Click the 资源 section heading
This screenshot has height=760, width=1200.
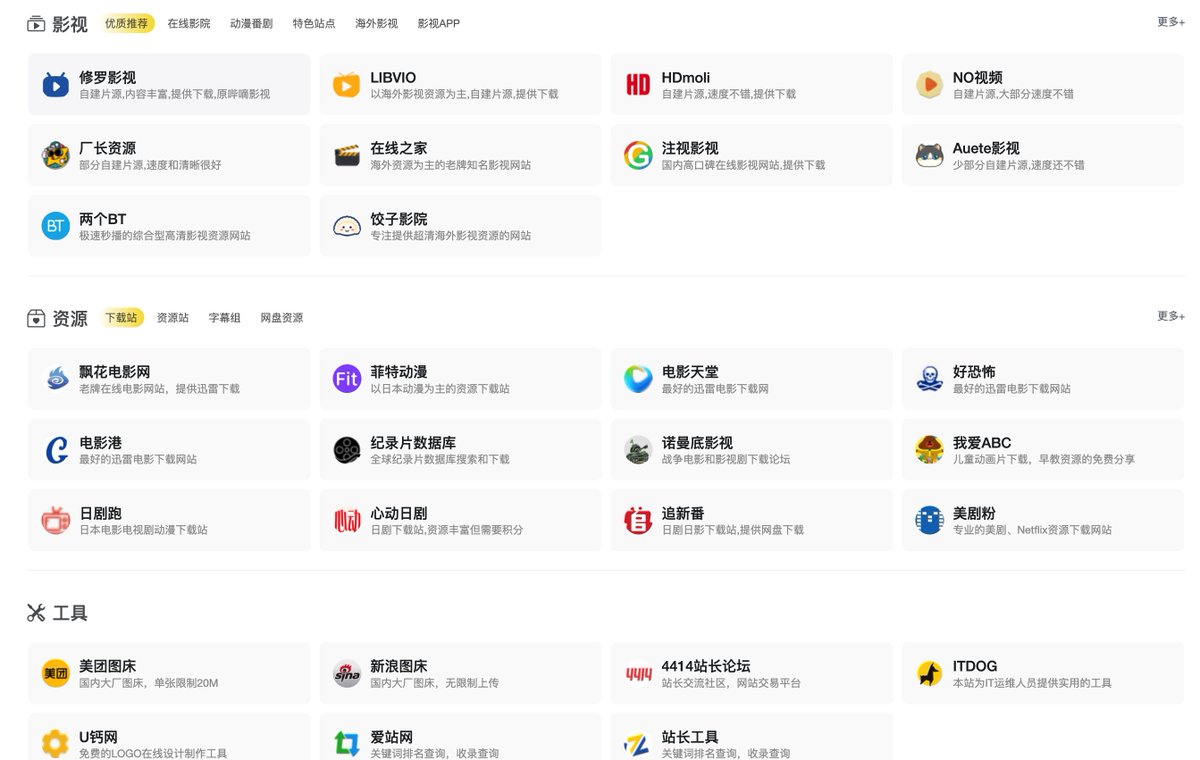coord(70,318)
